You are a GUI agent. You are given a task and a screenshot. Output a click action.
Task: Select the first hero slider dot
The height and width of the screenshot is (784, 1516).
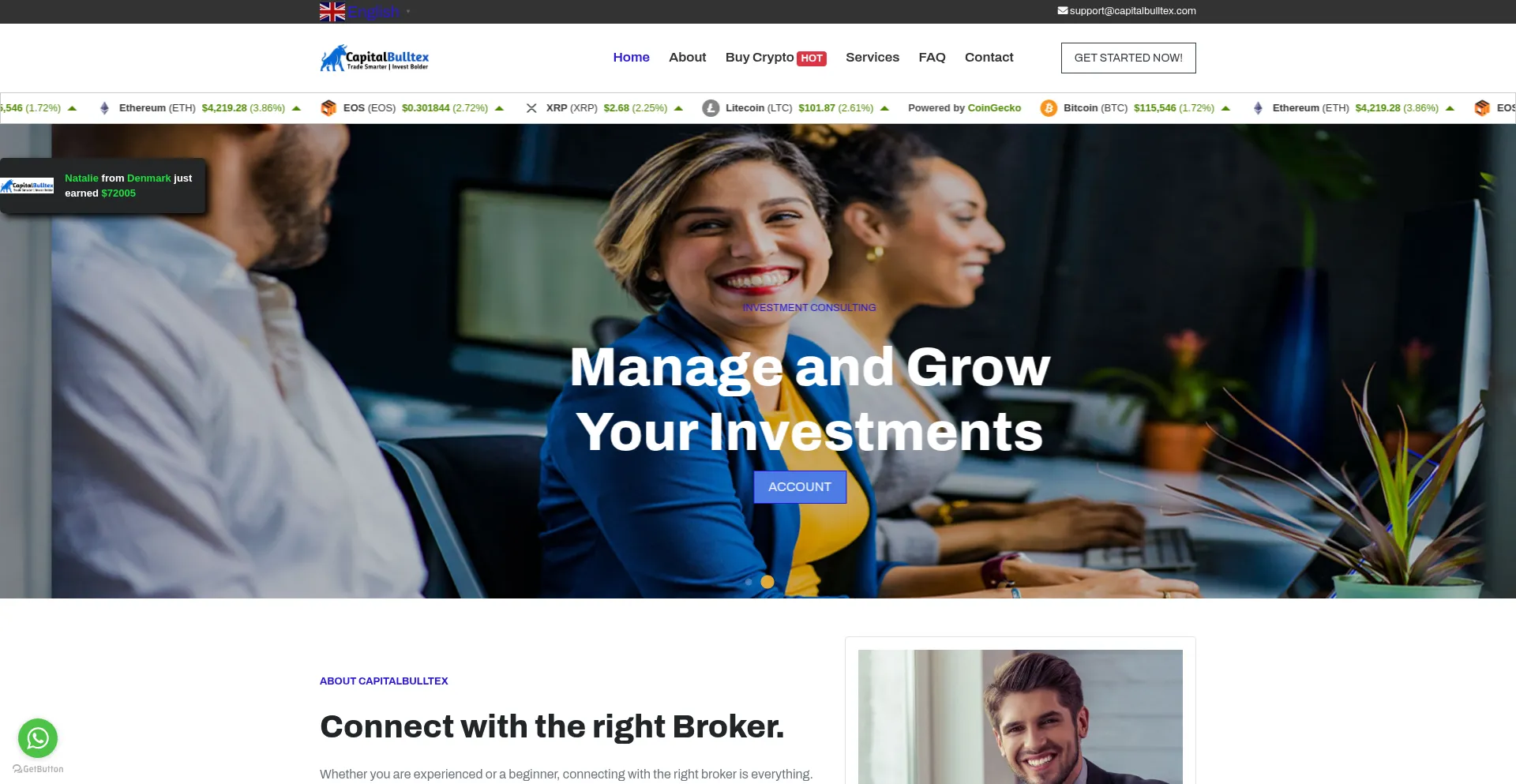[x=749, y=582]
